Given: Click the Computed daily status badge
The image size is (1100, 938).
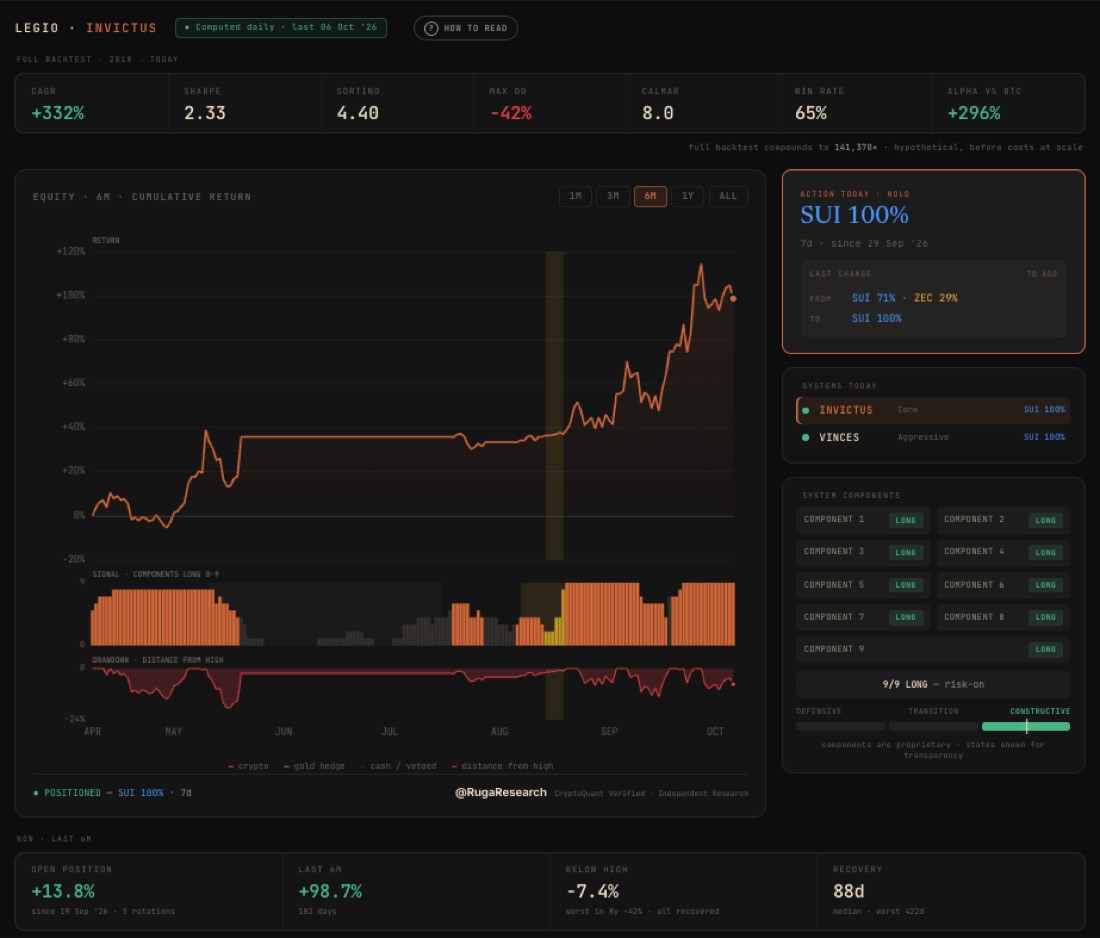Looking at the screenshot, I should coord(281,27).
